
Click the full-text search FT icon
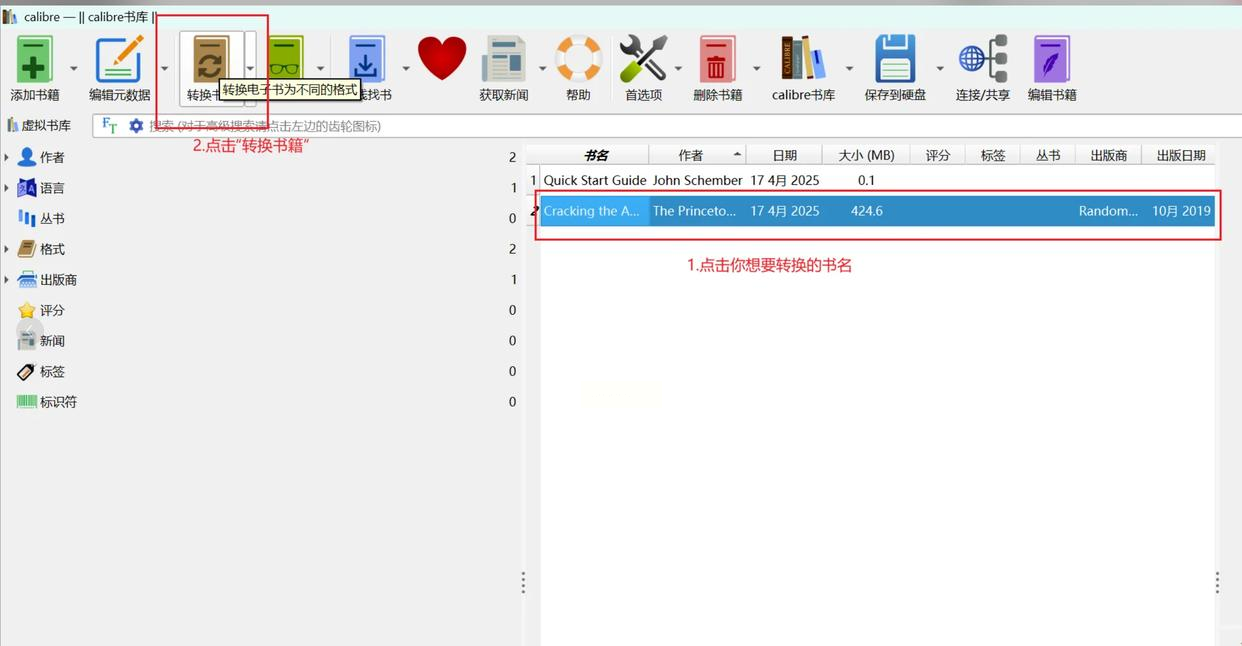(110, 126)
